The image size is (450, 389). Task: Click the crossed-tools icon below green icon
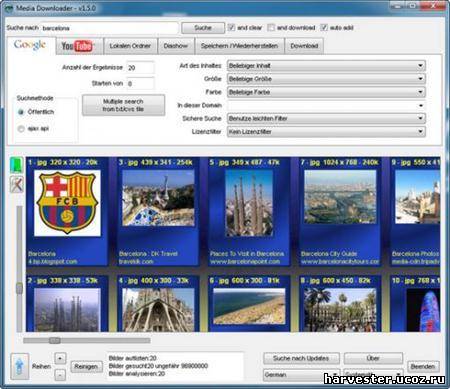(16, 184)
